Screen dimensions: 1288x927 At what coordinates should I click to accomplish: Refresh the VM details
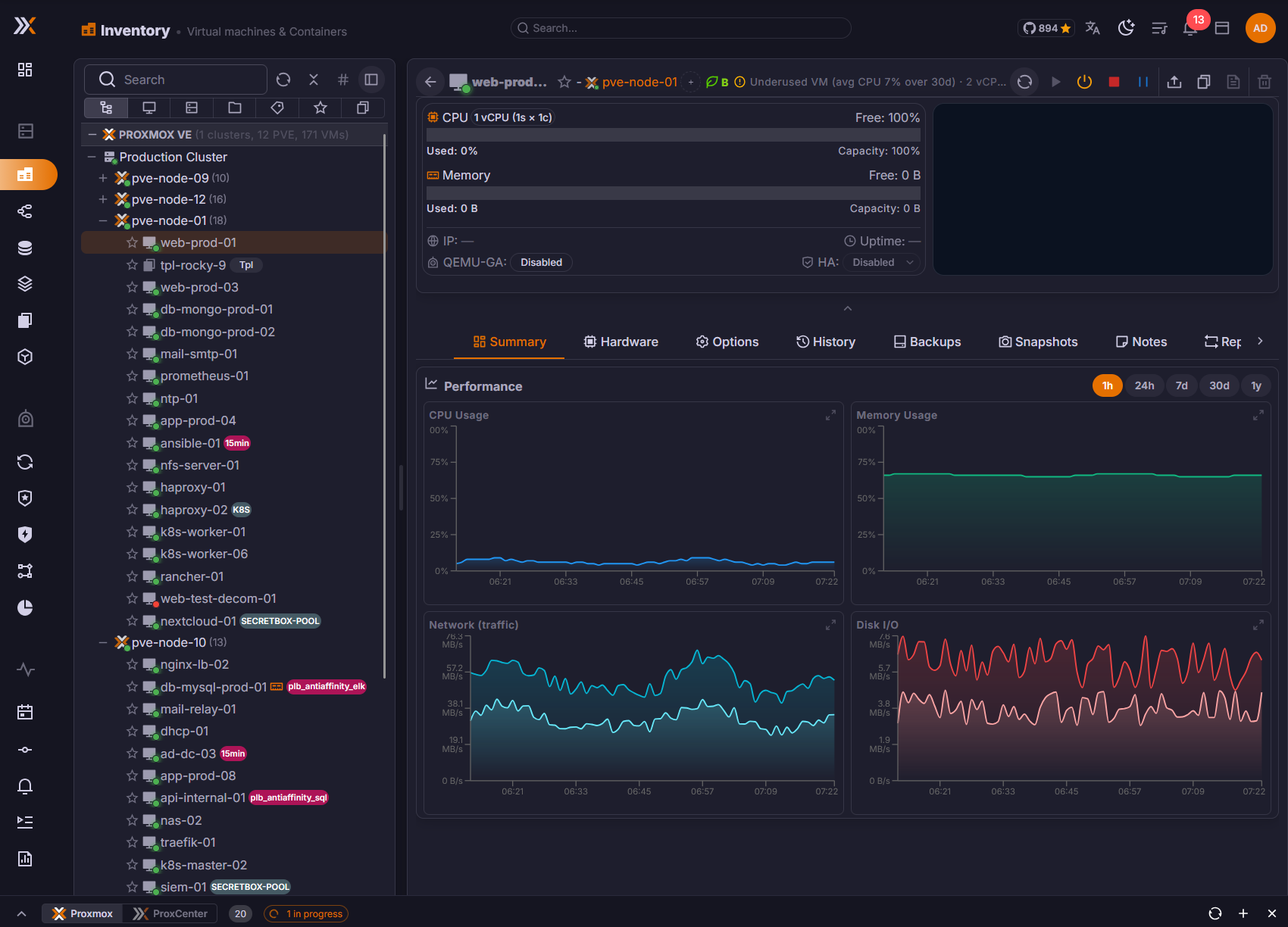click(x=1024, y=82)
